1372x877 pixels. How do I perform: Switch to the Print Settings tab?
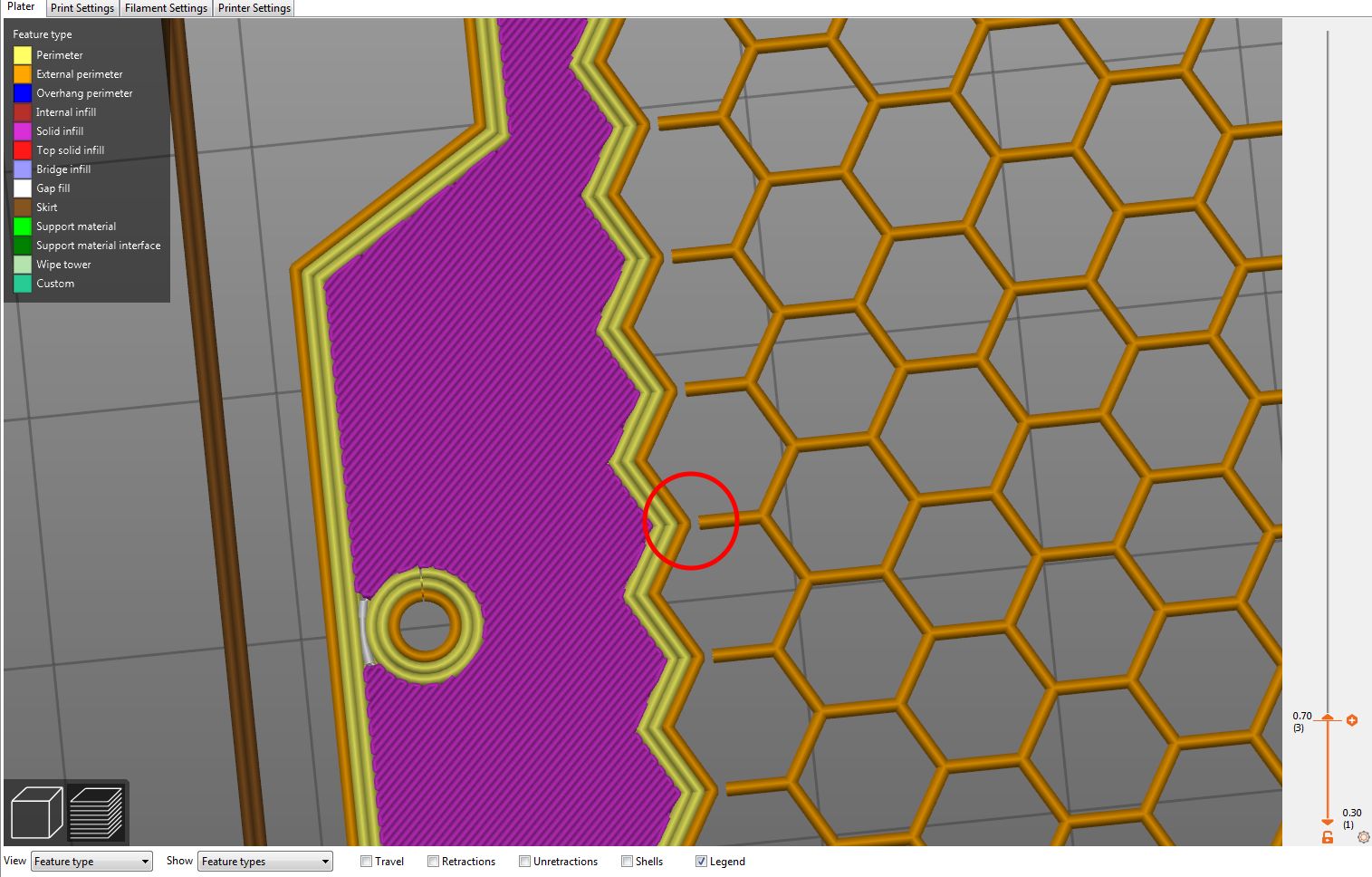click(x=82, y=7)
